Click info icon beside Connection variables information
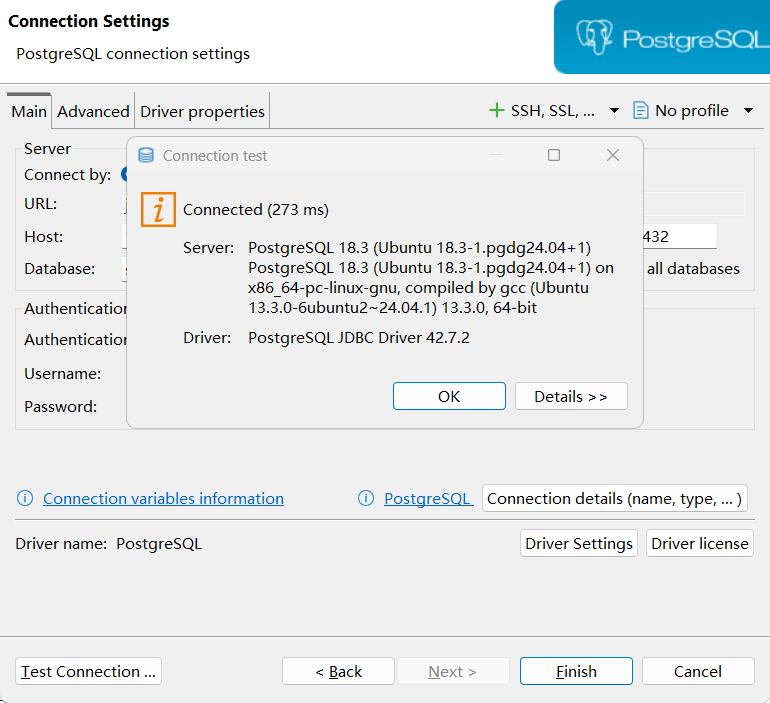Screen dimensions: 770x703 (25, 498)
